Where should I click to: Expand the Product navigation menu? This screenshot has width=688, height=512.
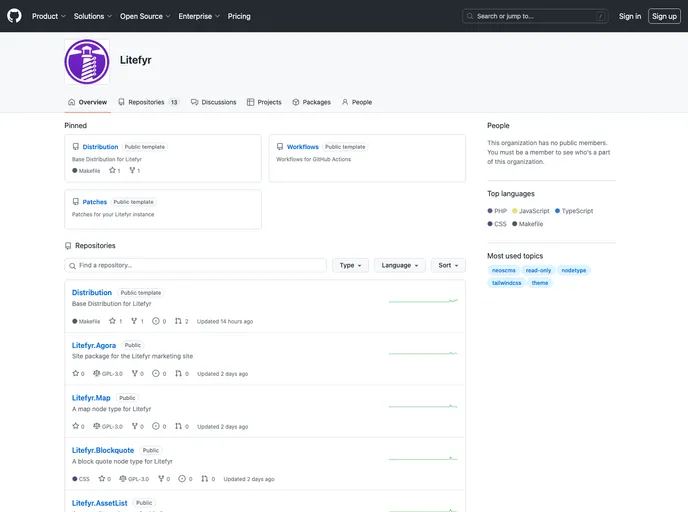48,16
